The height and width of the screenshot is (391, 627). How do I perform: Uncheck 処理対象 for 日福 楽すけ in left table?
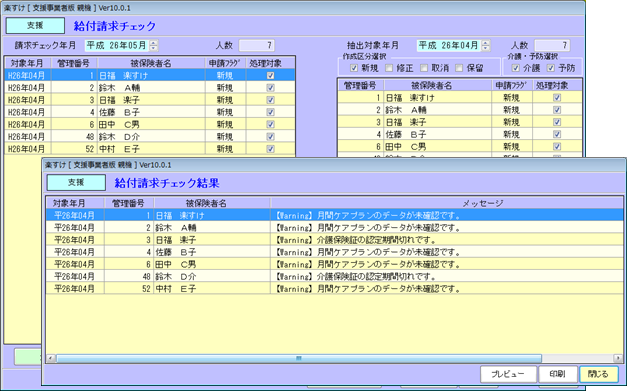pyautogui.click(x=271, y=75)
